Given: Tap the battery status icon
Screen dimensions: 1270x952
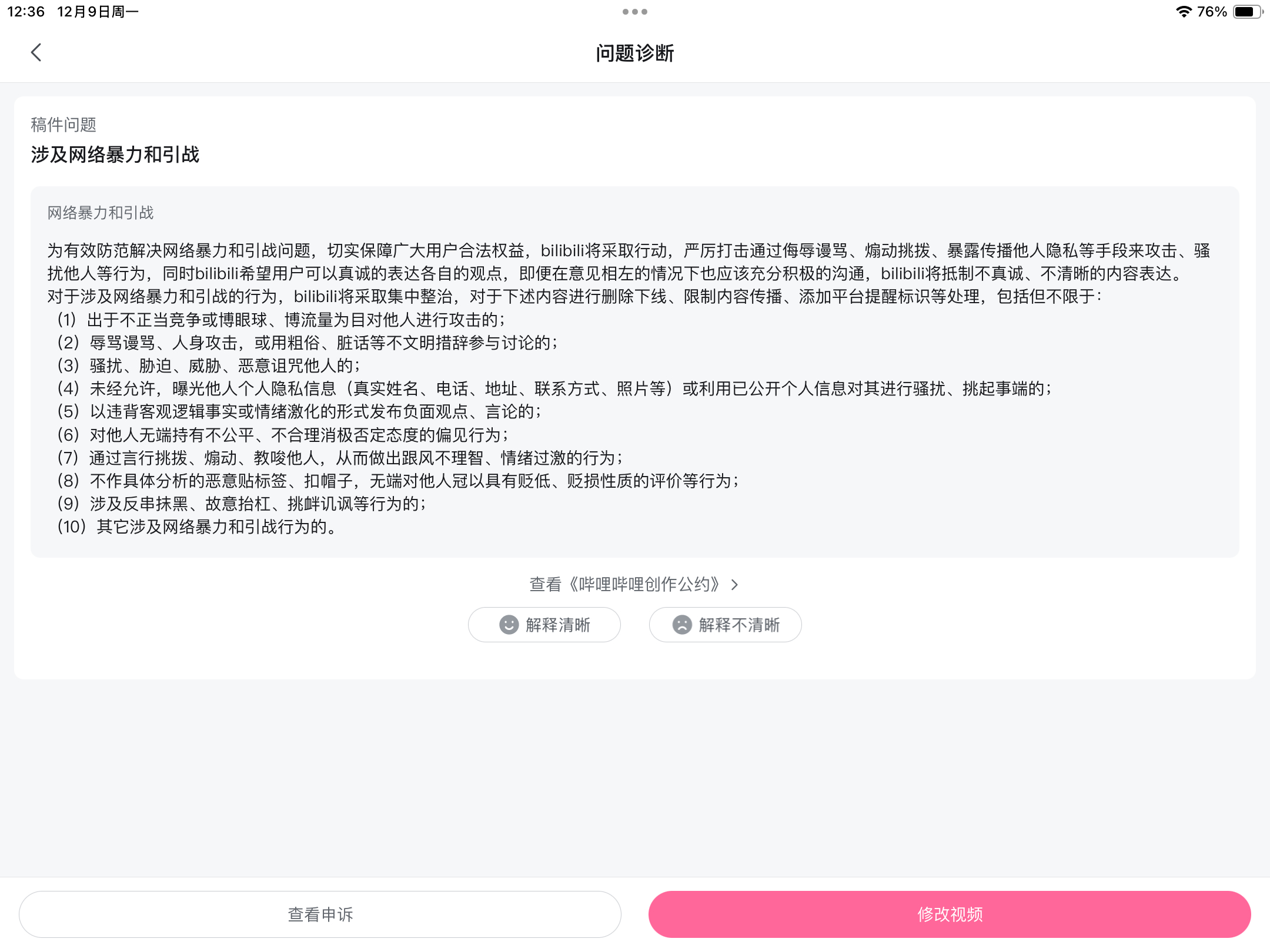Looking at the screenshot, I should [1248, 12].
